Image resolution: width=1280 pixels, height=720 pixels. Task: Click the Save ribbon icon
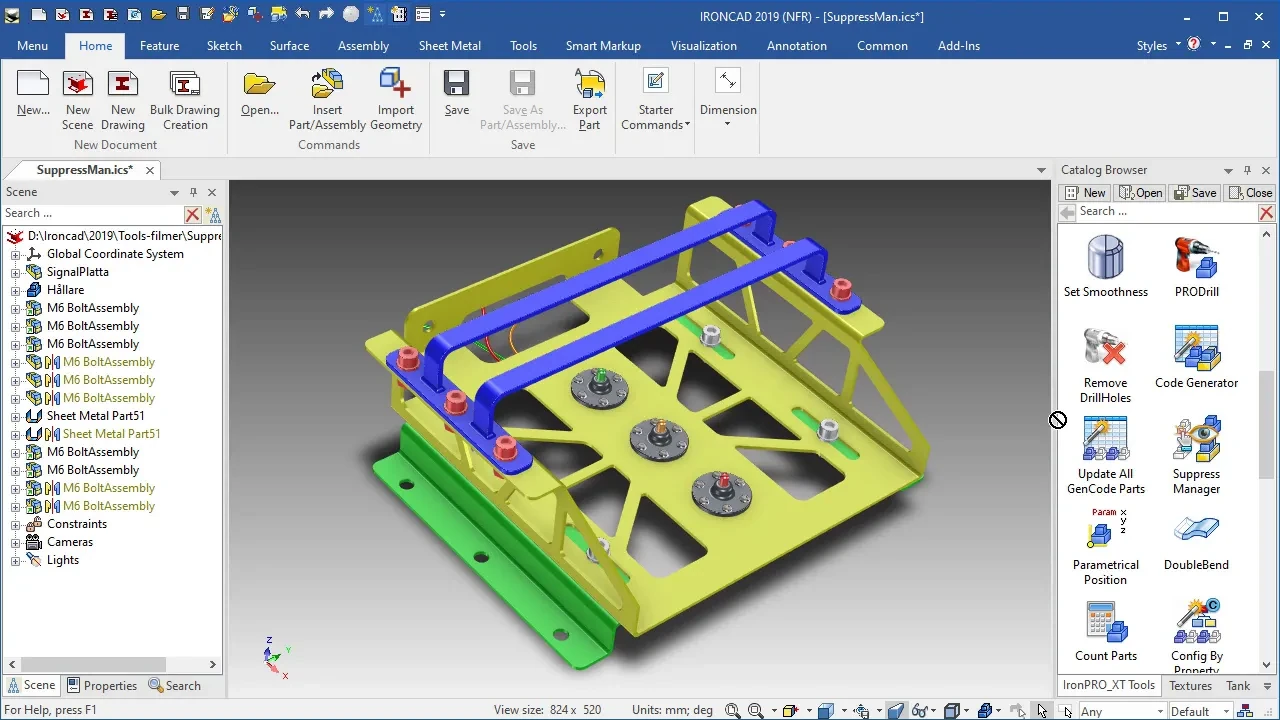(457, 94)
